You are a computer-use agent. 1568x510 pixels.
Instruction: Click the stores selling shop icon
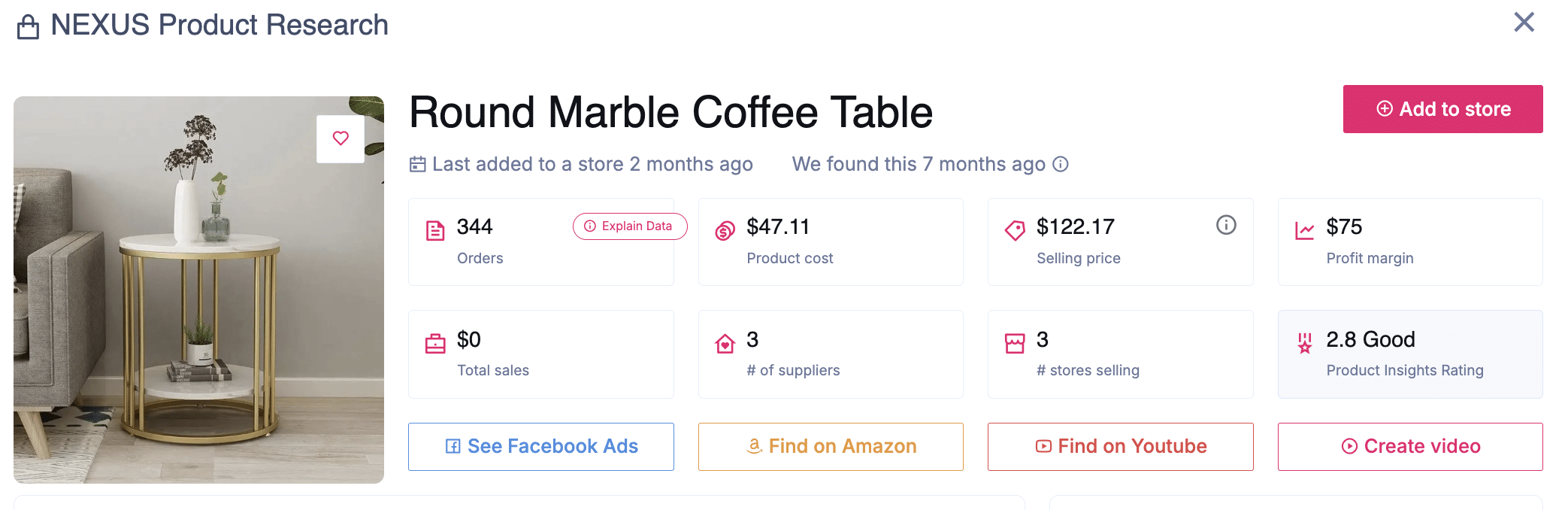click(1015, 344)
